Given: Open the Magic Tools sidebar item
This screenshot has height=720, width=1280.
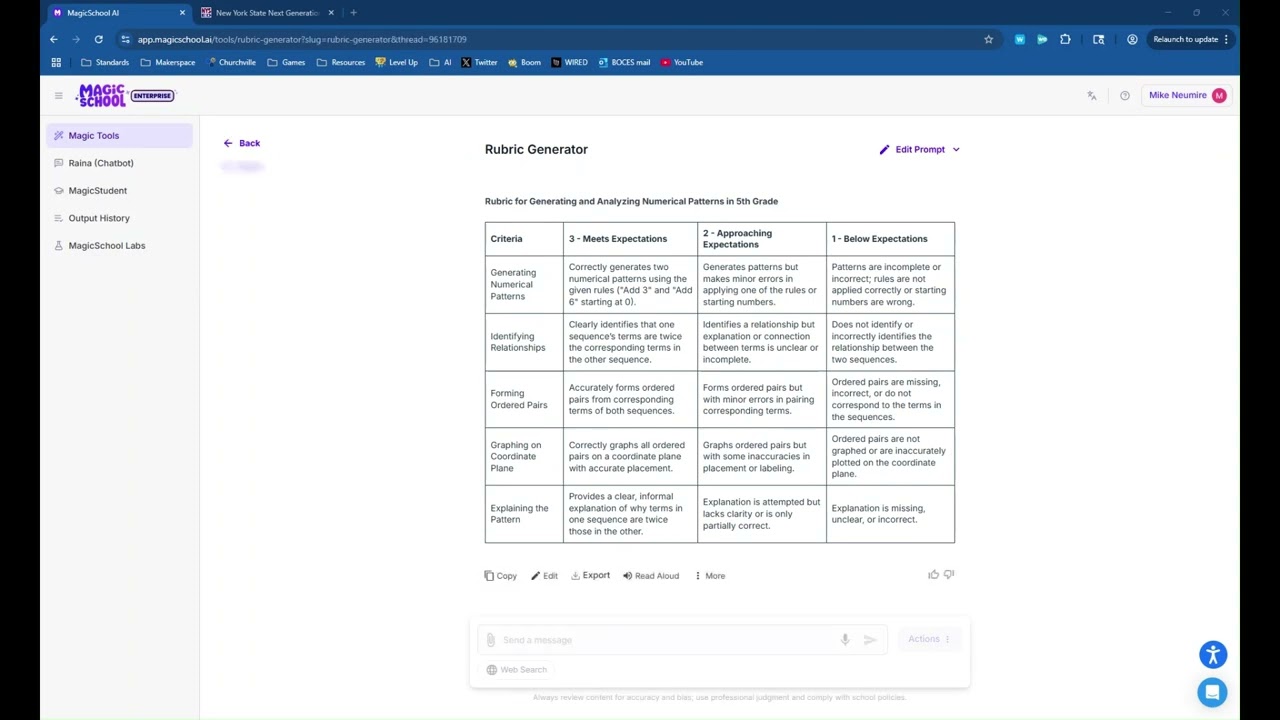Looking at the screenshot, I should (119, 135).
